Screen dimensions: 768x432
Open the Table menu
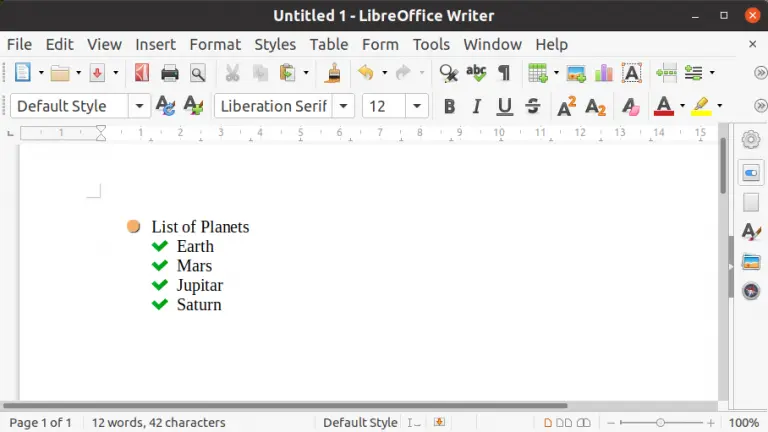(329, 44)
